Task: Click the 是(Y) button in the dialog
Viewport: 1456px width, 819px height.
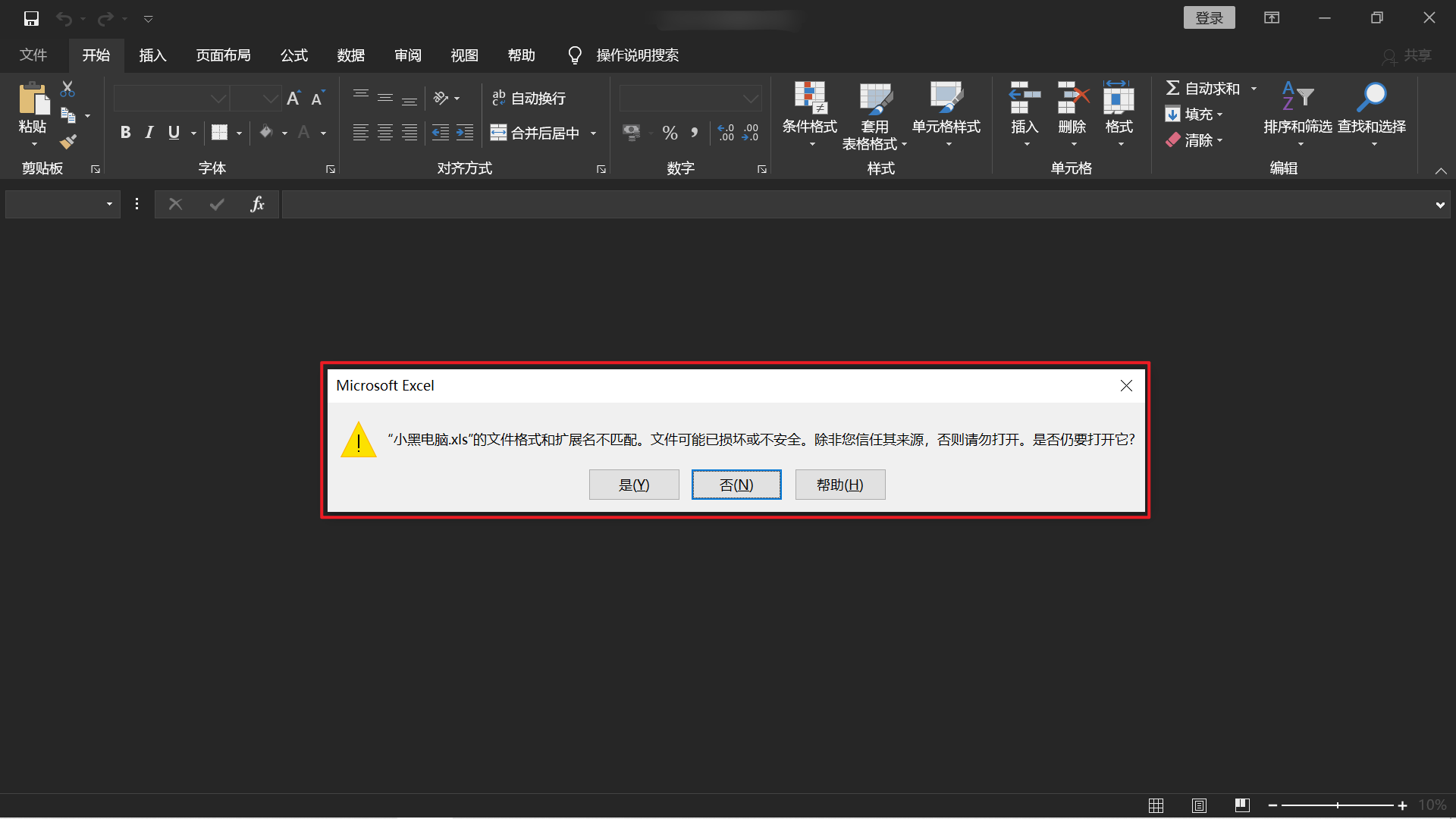Action: pos(634,485)
